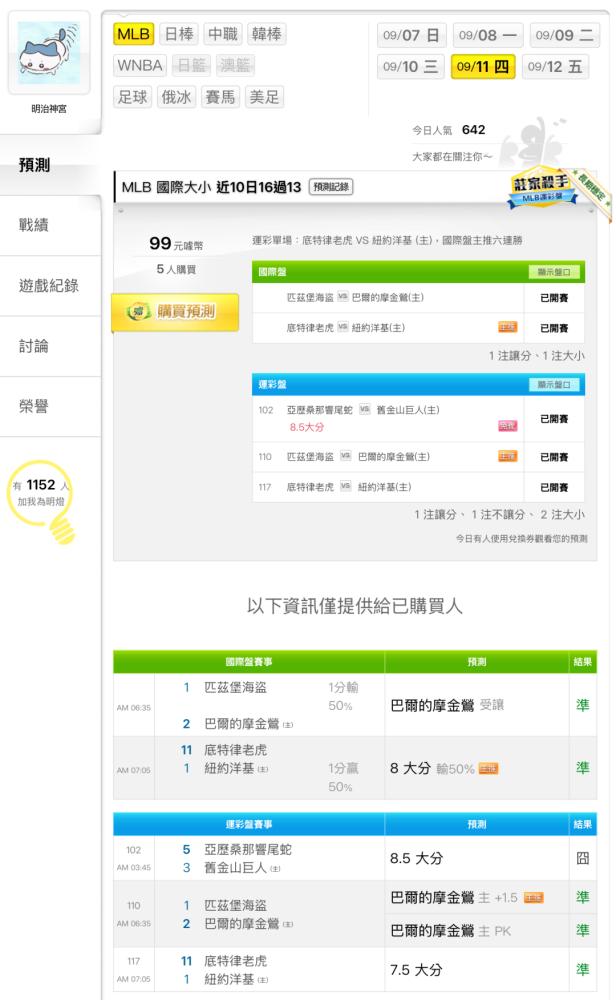This screenshot has width=616, height=1000.
Task: Toggle 顯示盤口 in the 國際盤 header
Action: pyautogui.click(x=554, y=272)
